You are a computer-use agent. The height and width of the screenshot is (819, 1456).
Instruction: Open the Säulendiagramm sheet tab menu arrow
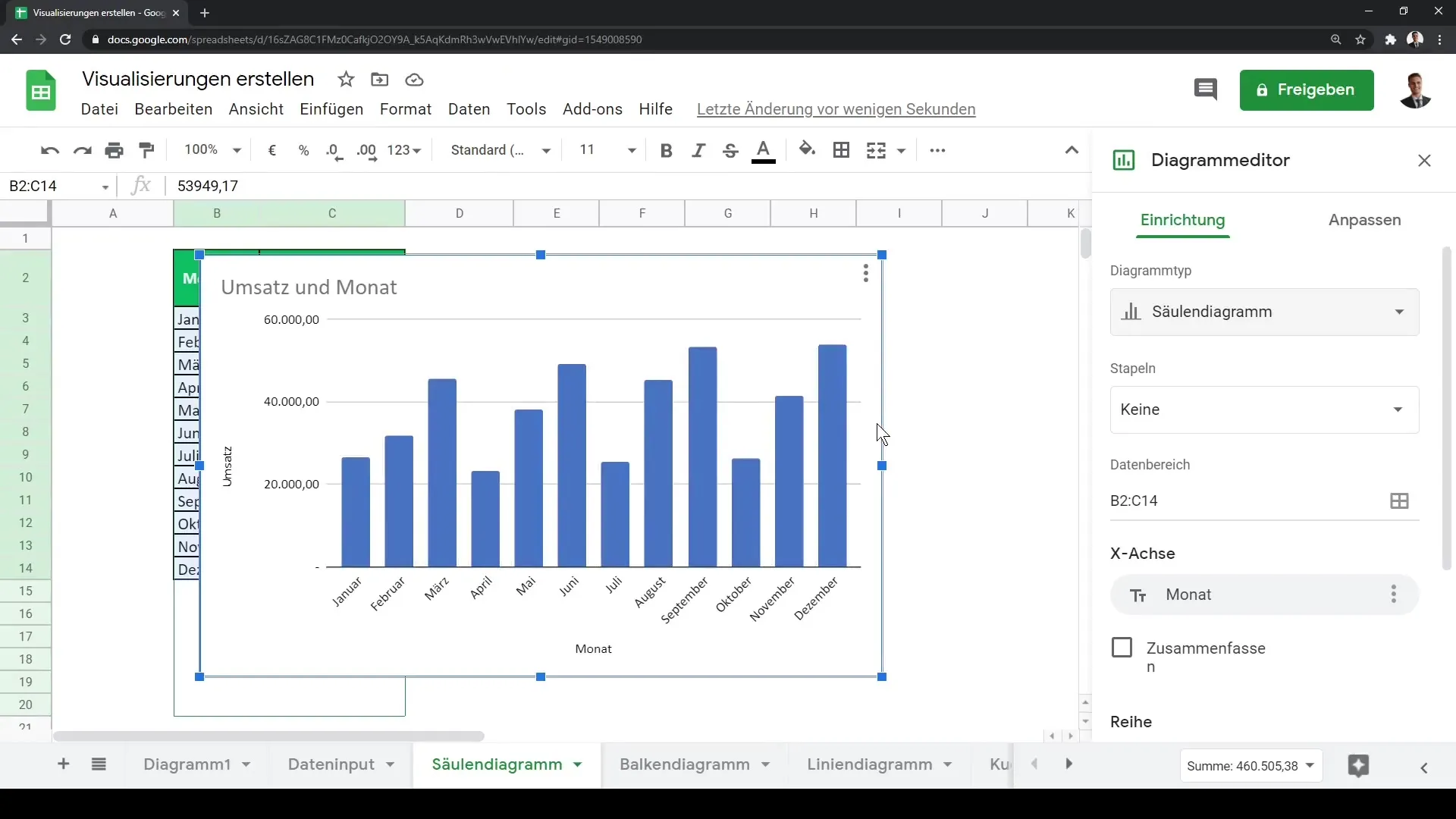coord(578,764)
